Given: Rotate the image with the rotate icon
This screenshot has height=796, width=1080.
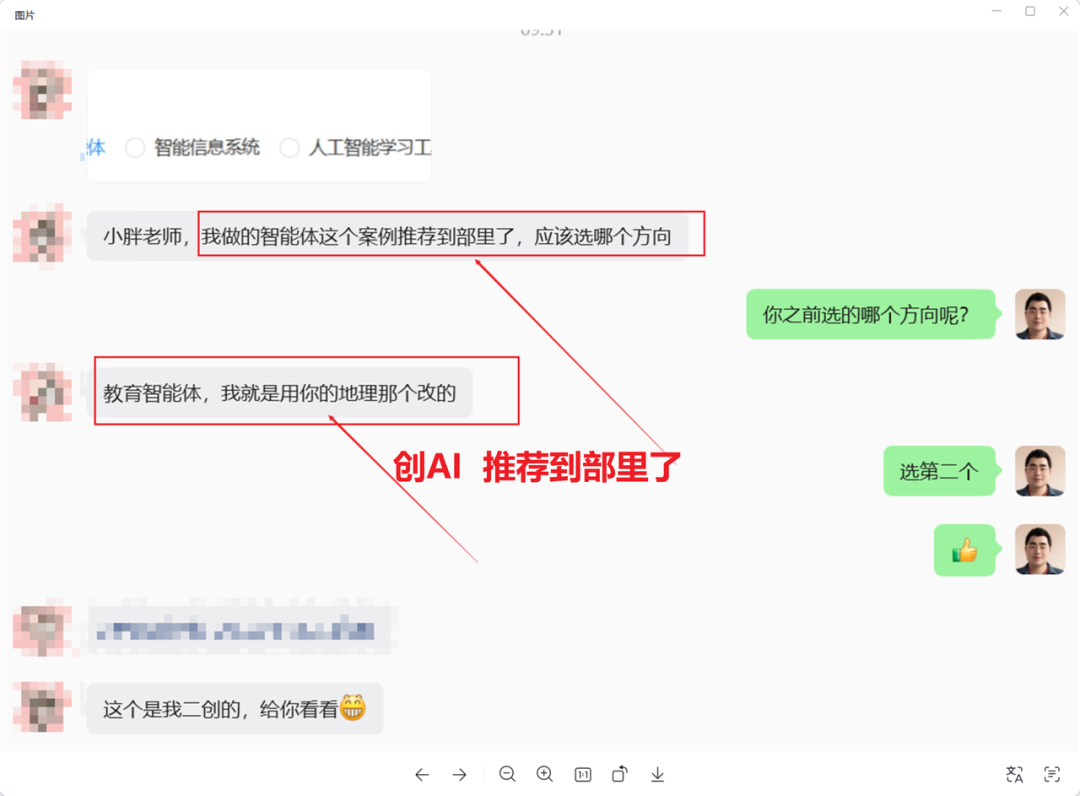Looking at the screenshot, I should tap(620, 775).
